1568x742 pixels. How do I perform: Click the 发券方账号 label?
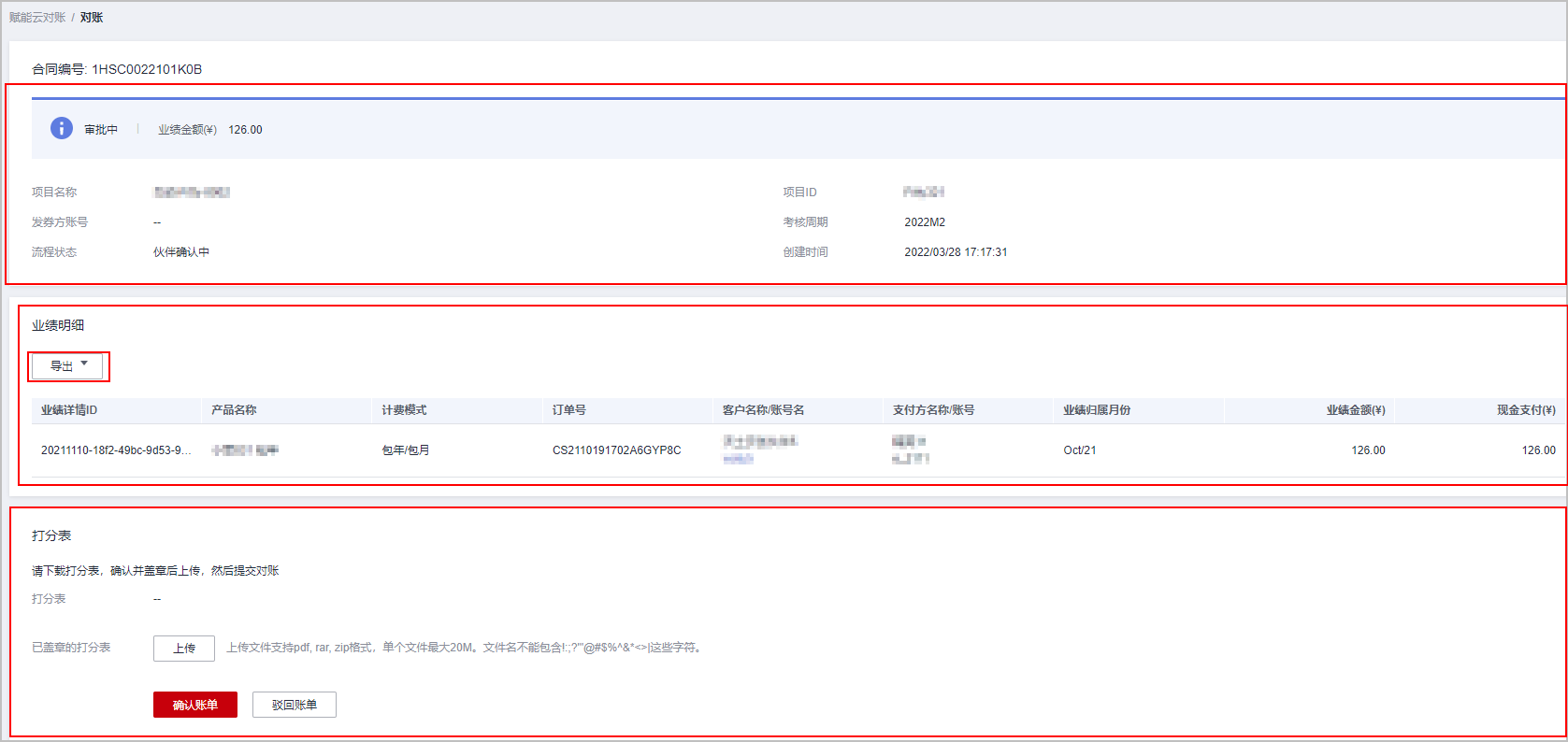tap(60, 222)
